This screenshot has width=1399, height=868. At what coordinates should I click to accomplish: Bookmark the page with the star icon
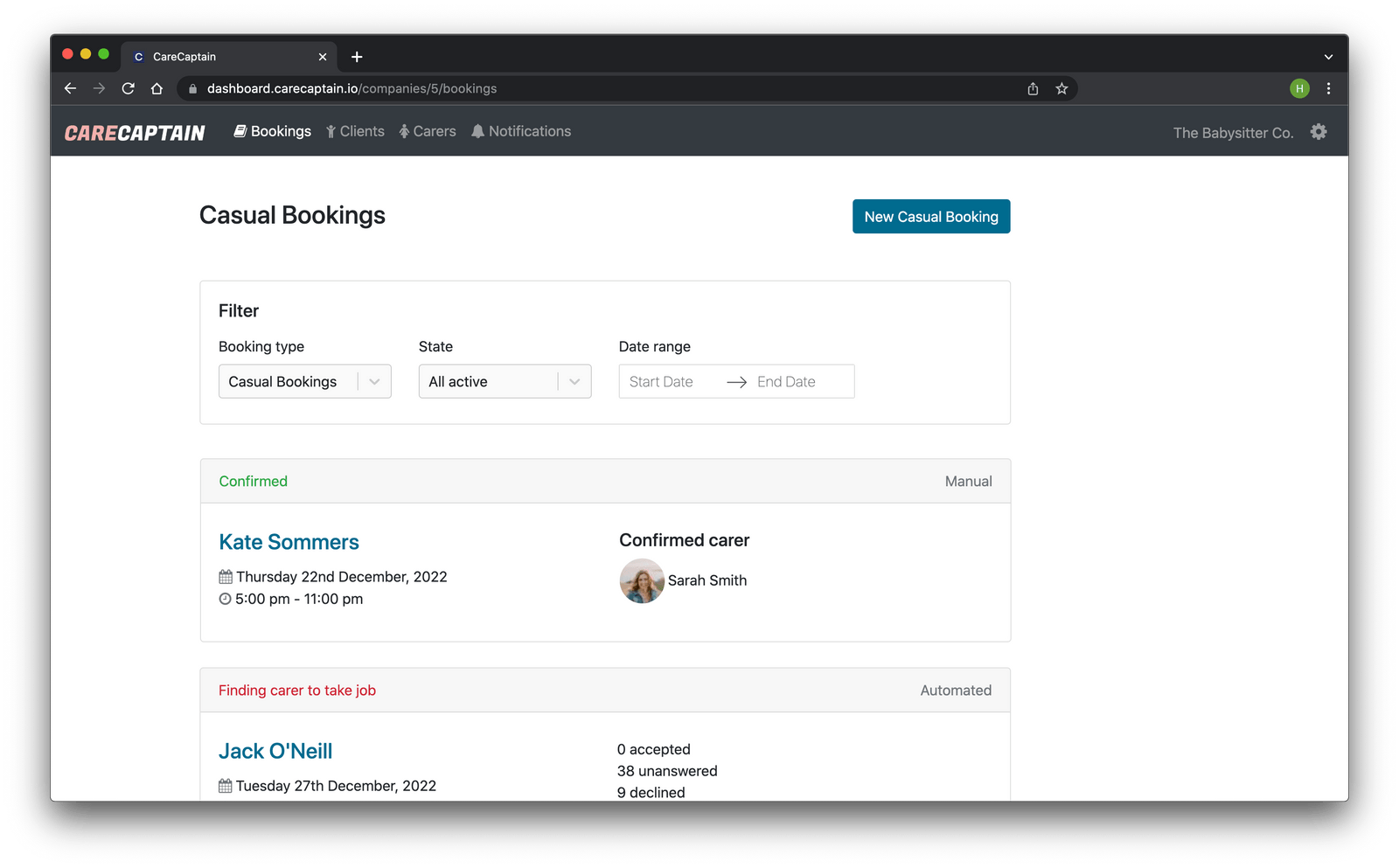click(x=1061, y=88)
